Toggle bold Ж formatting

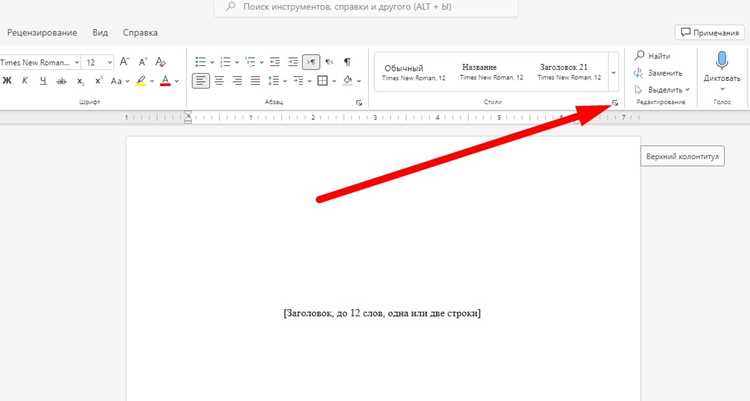tap(7, 81)
